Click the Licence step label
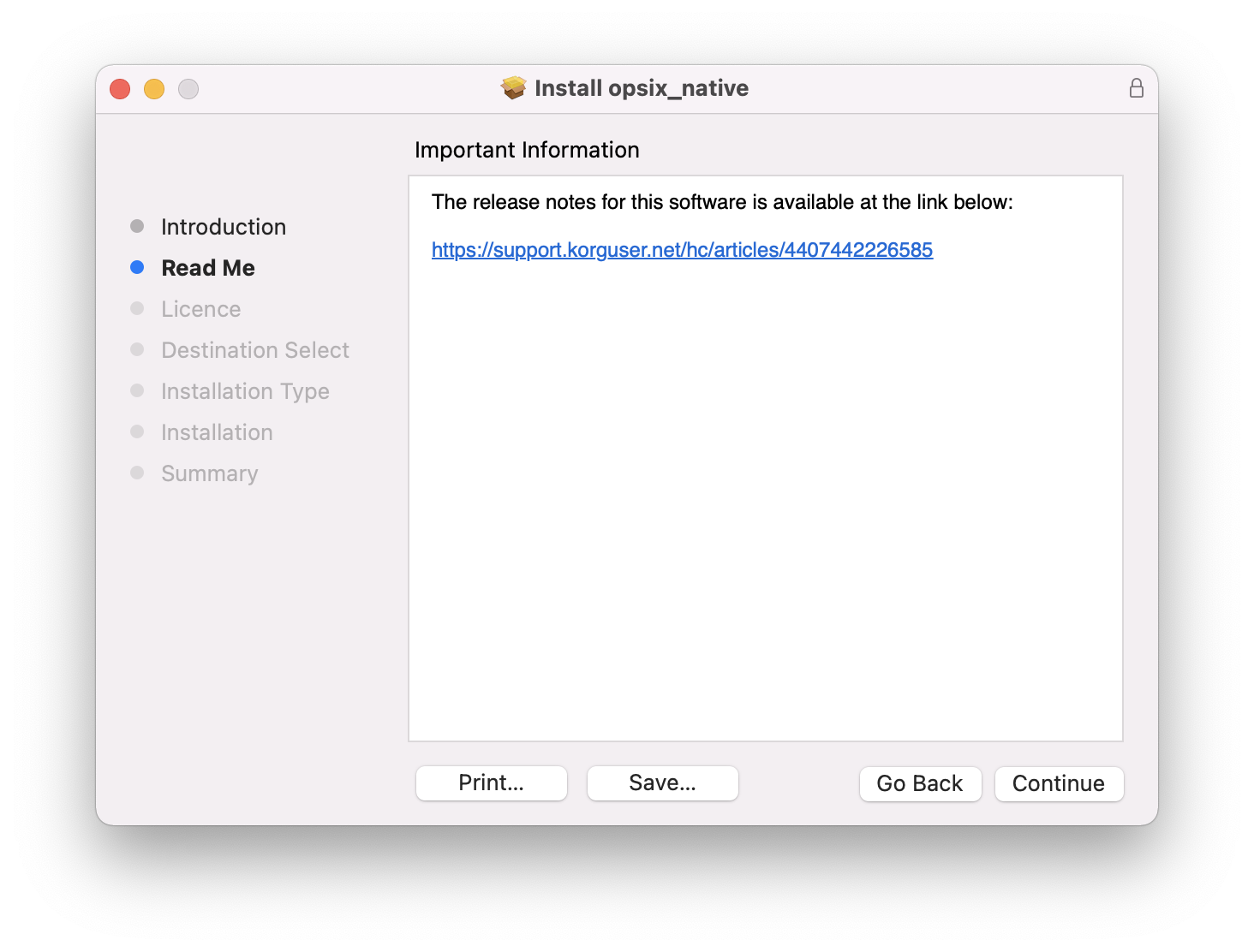 click(x=201, y=309)
